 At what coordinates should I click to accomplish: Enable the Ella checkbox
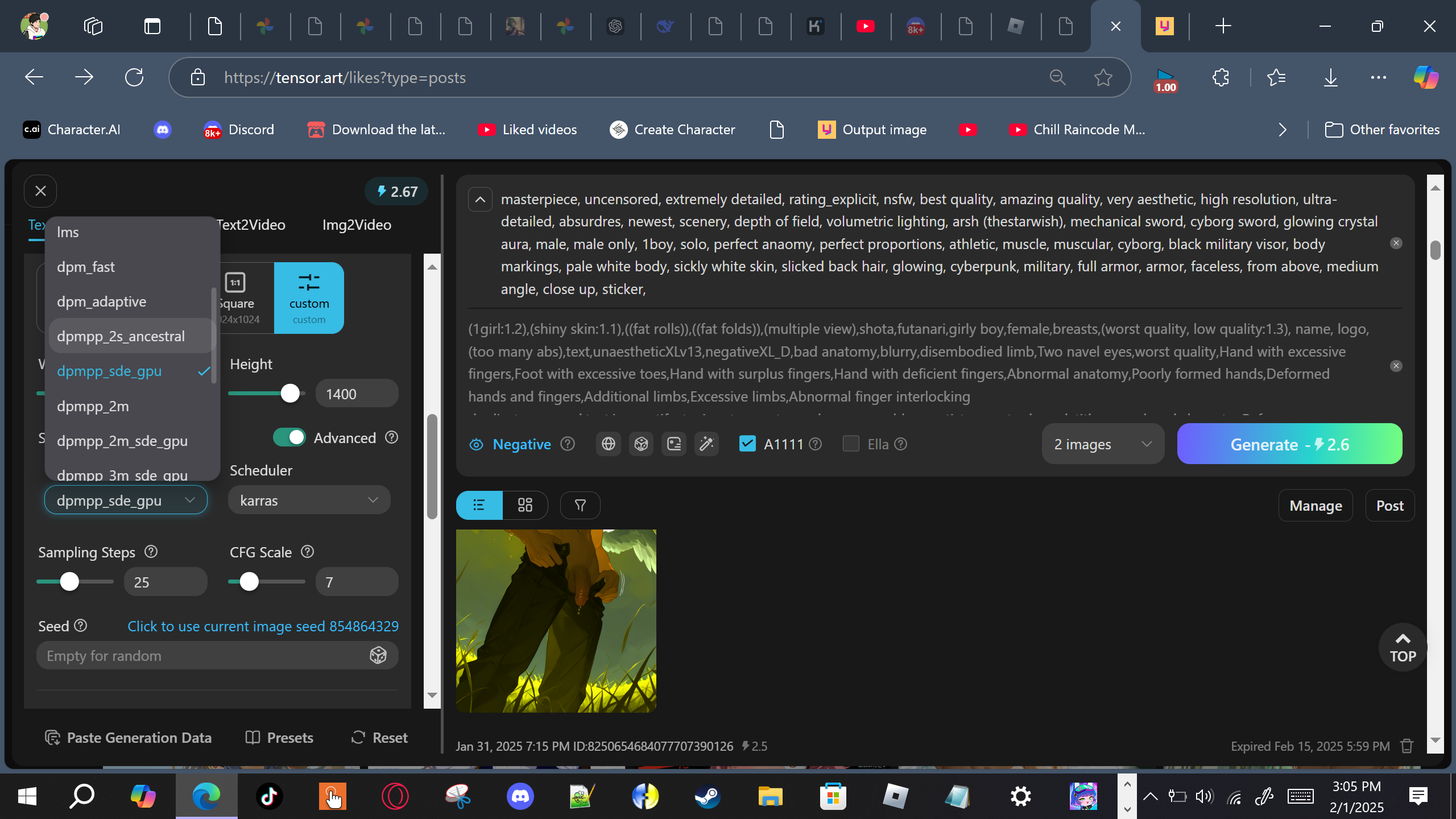(850, 444)
